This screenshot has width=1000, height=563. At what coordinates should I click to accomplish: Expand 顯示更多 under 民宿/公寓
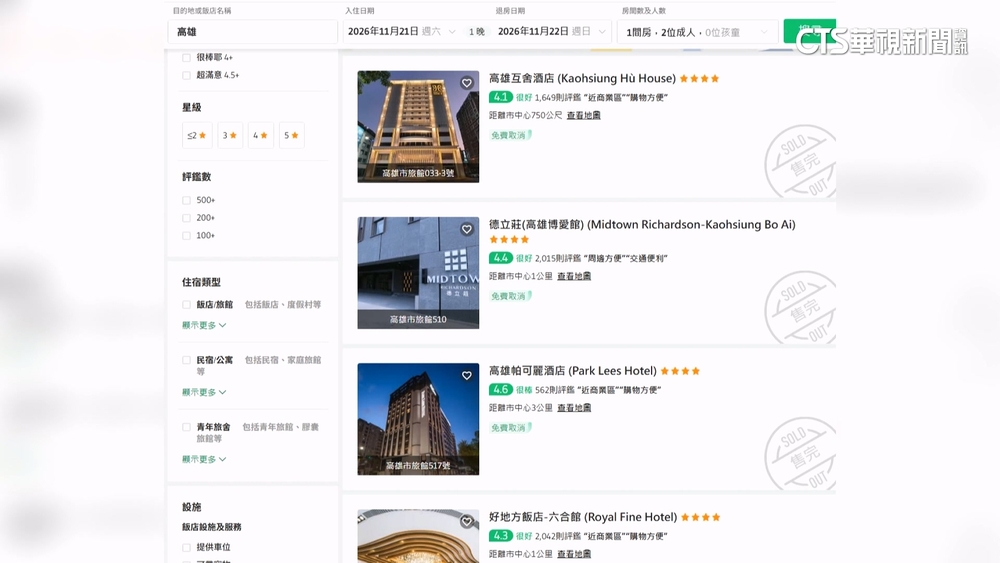204,392
